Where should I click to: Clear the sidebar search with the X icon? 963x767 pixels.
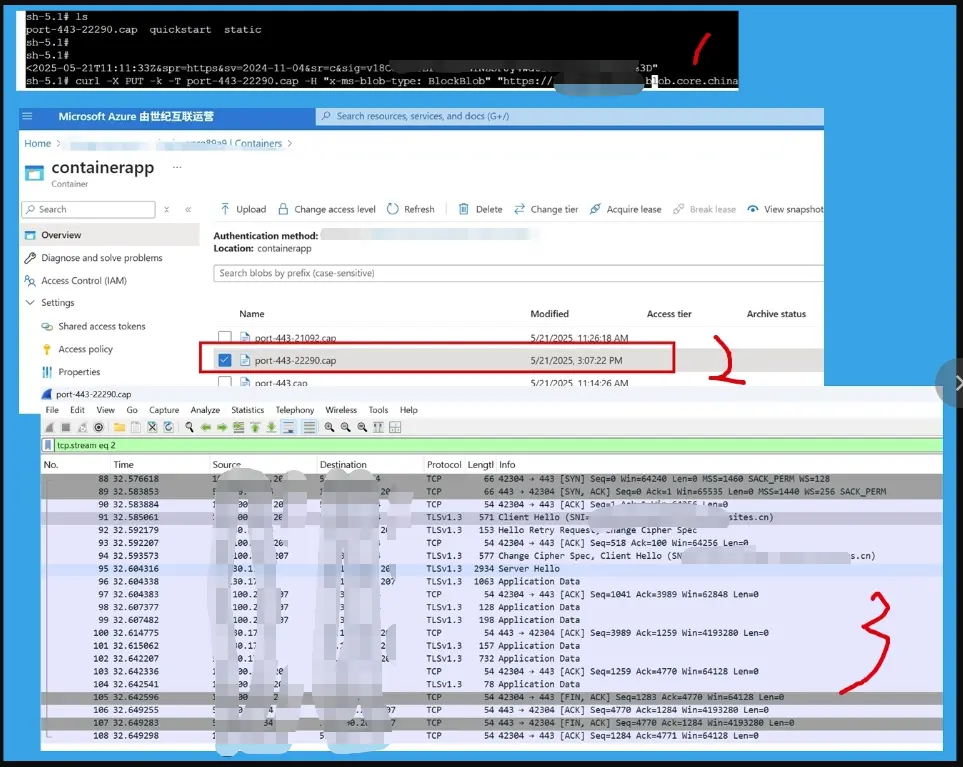(166, 209)
